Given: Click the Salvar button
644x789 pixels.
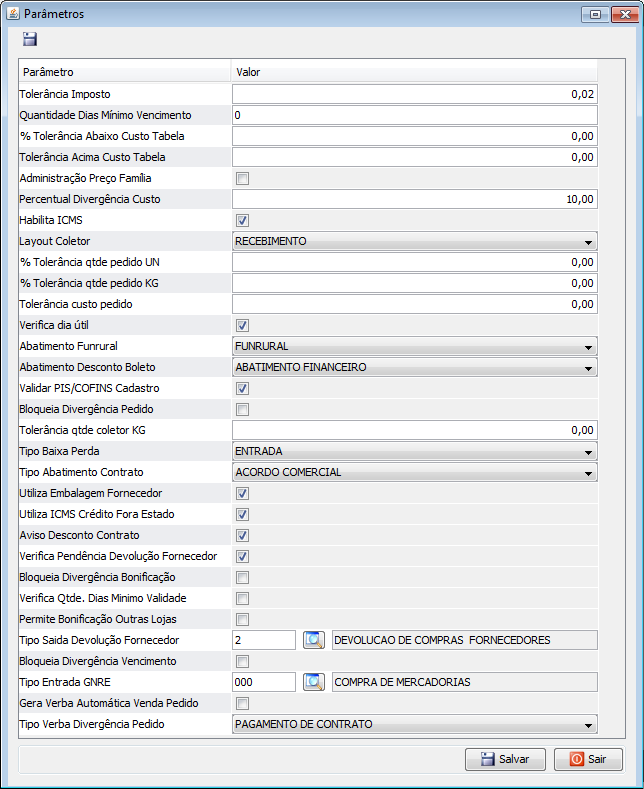Looking at the screenshot, I should click(x=505, y=759).
